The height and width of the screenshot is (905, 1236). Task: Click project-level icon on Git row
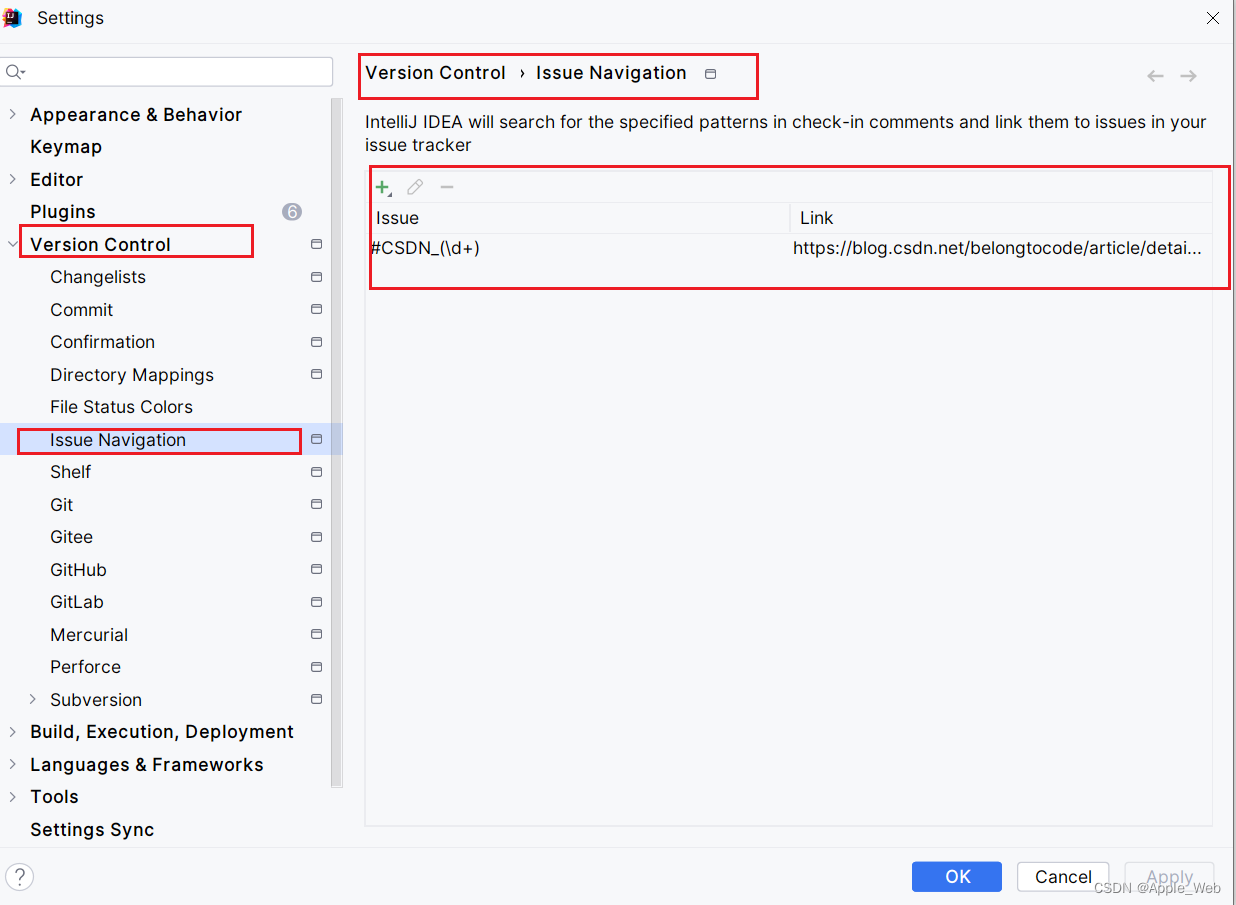(x=317, y=504)
